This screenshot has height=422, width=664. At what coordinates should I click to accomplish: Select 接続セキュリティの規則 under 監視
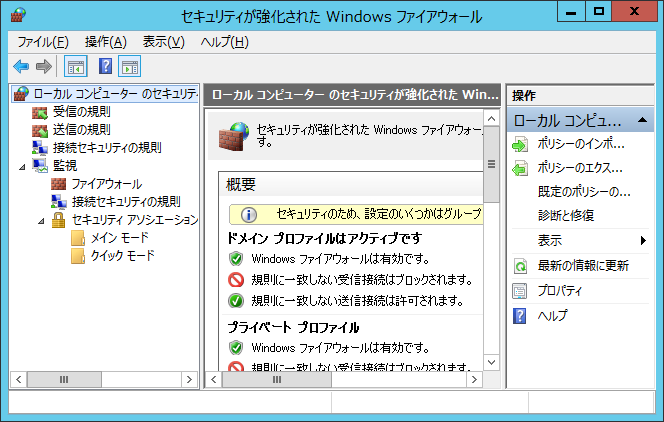point(126,201)
